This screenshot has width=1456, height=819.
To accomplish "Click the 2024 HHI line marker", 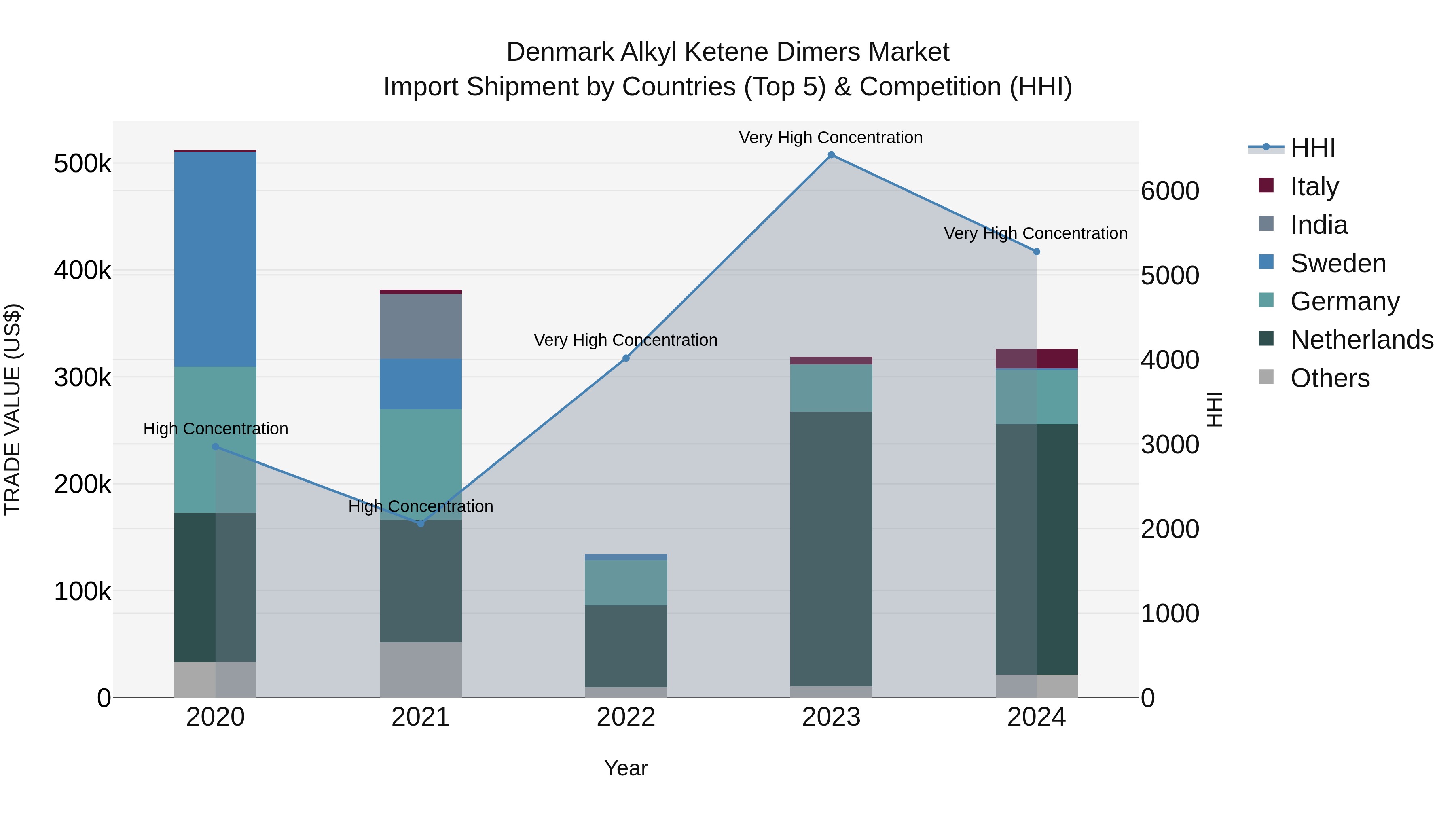I will coord(1036,252).
